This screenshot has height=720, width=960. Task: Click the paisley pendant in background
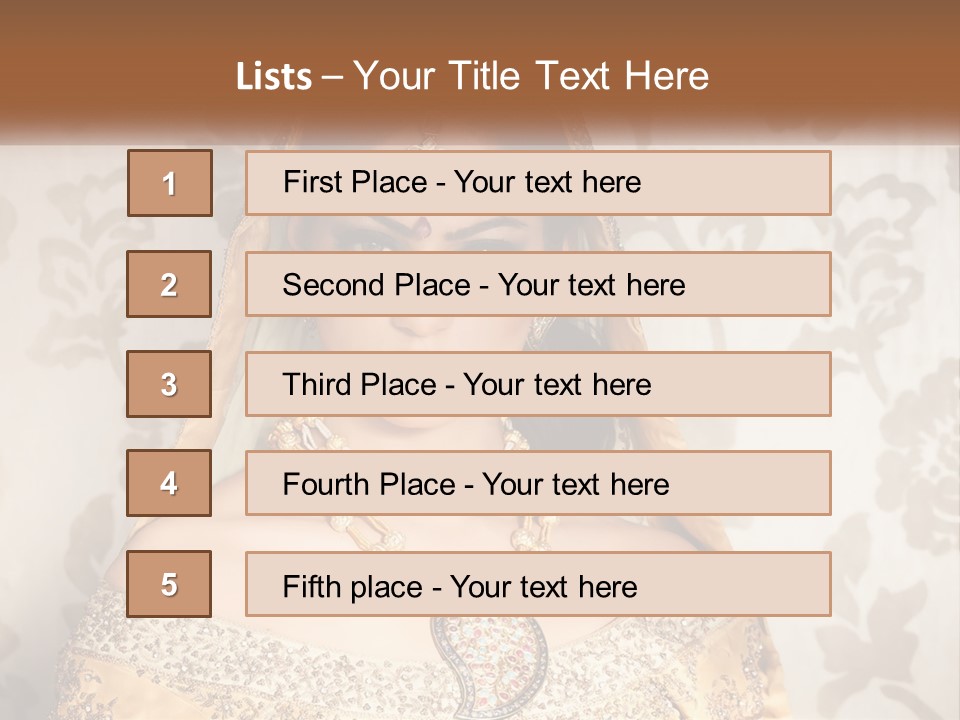[x=488, y=667]
